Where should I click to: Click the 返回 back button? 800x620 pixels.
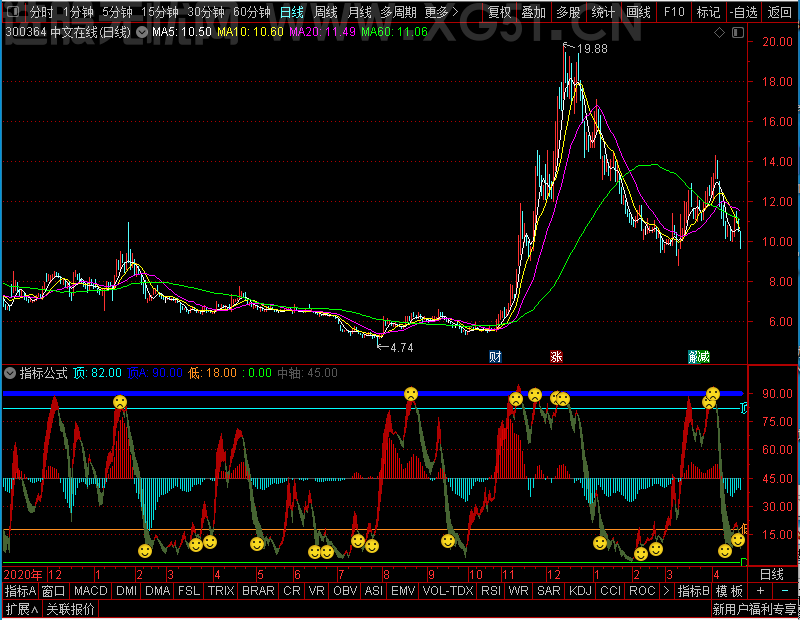point(780,12)
